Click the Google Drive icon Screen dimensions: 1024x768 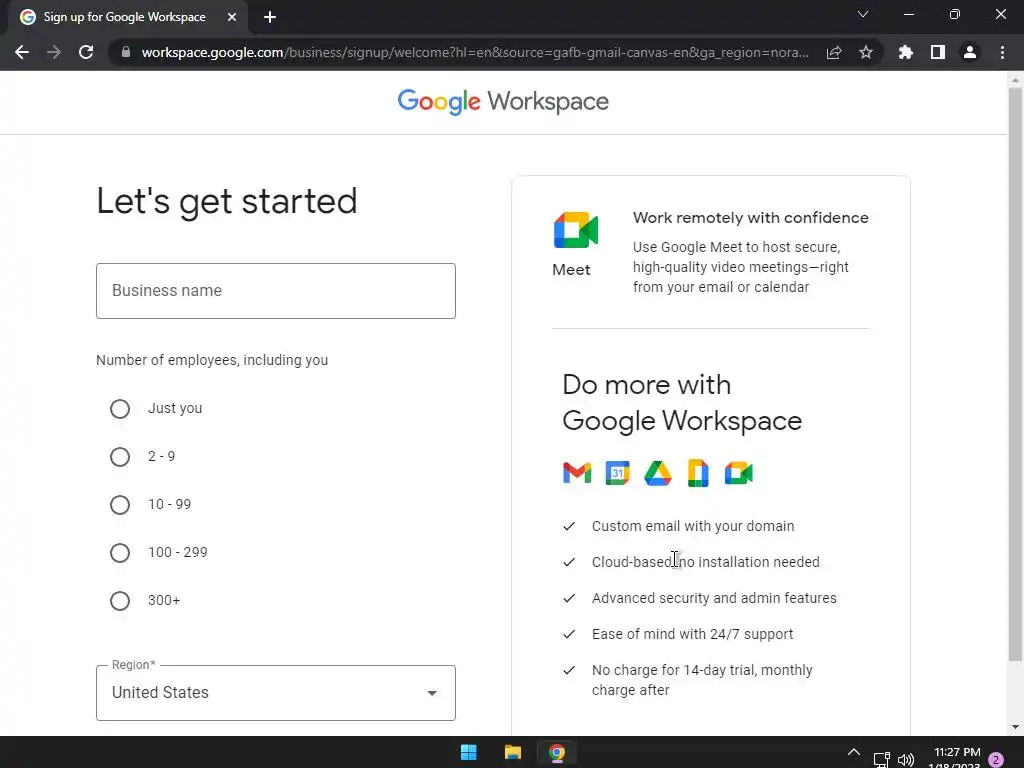click(x=658, y=473)
